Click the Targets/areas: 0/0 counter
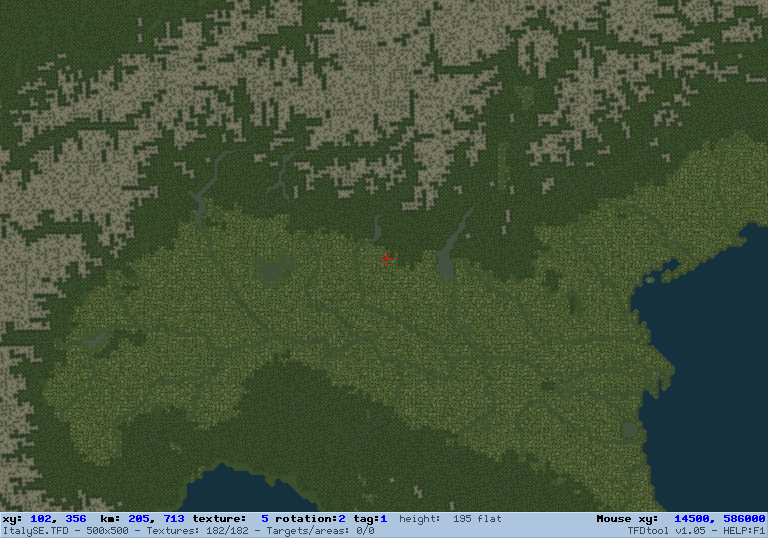The image size is (768, 538). 320,531
